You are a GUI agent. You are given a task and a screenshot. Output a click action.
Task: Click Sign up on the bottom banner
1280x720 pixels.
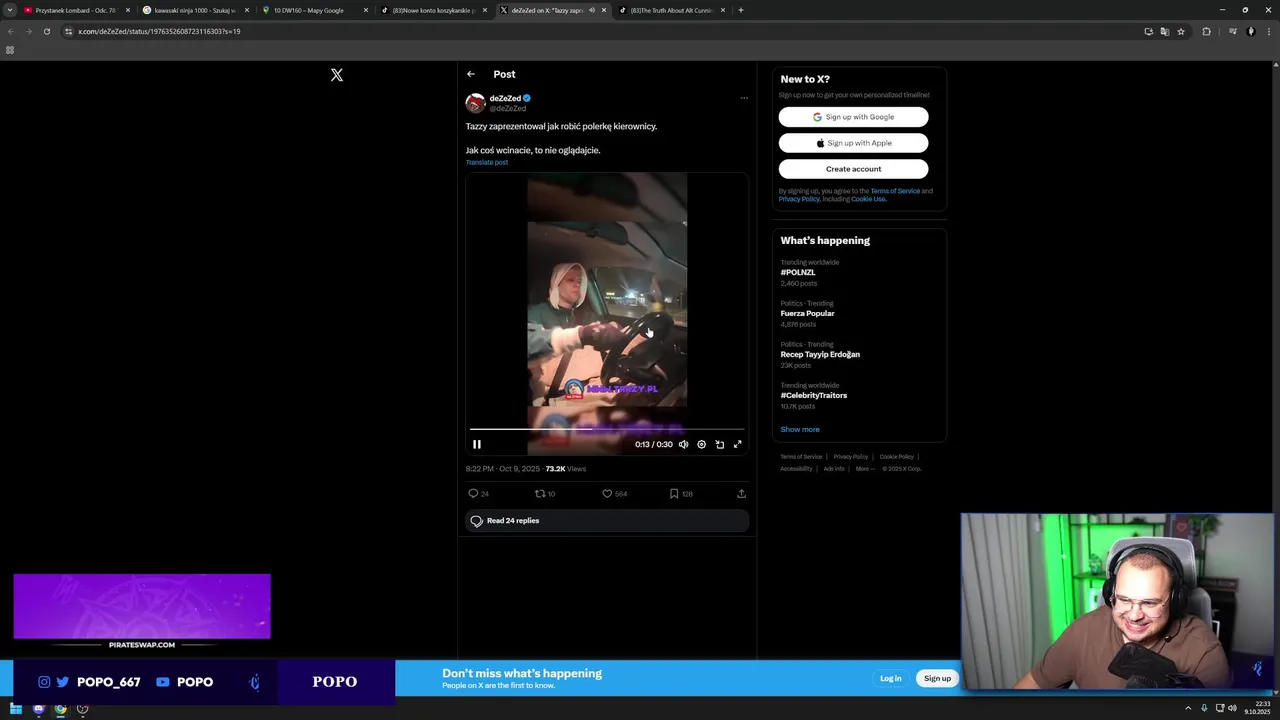pyautogui.click(x=937, y=678)
